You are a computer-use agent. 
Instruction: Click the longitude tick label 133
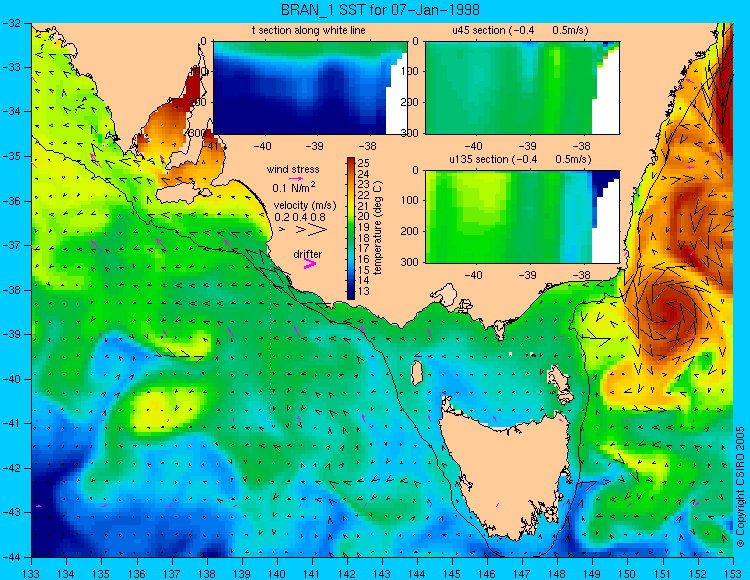[x=31, y=573]
